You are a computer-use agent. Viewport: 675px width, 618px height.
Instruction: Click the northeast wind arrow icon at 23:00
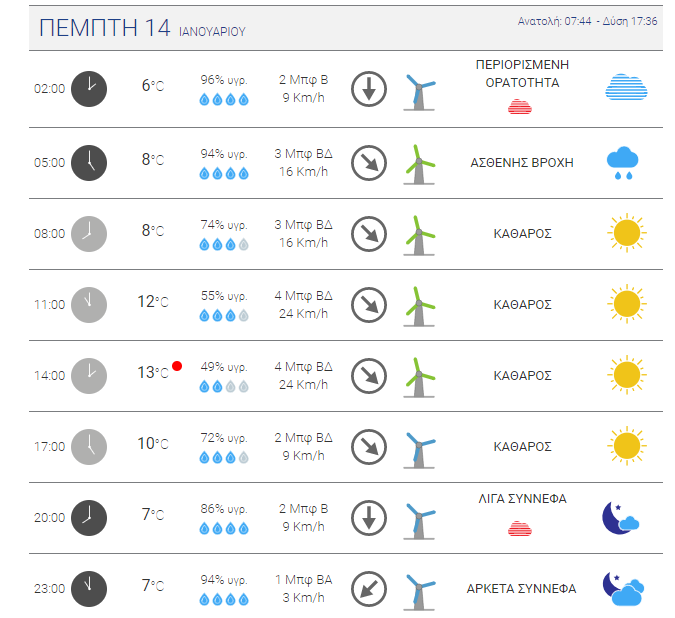tap(369, 589)
